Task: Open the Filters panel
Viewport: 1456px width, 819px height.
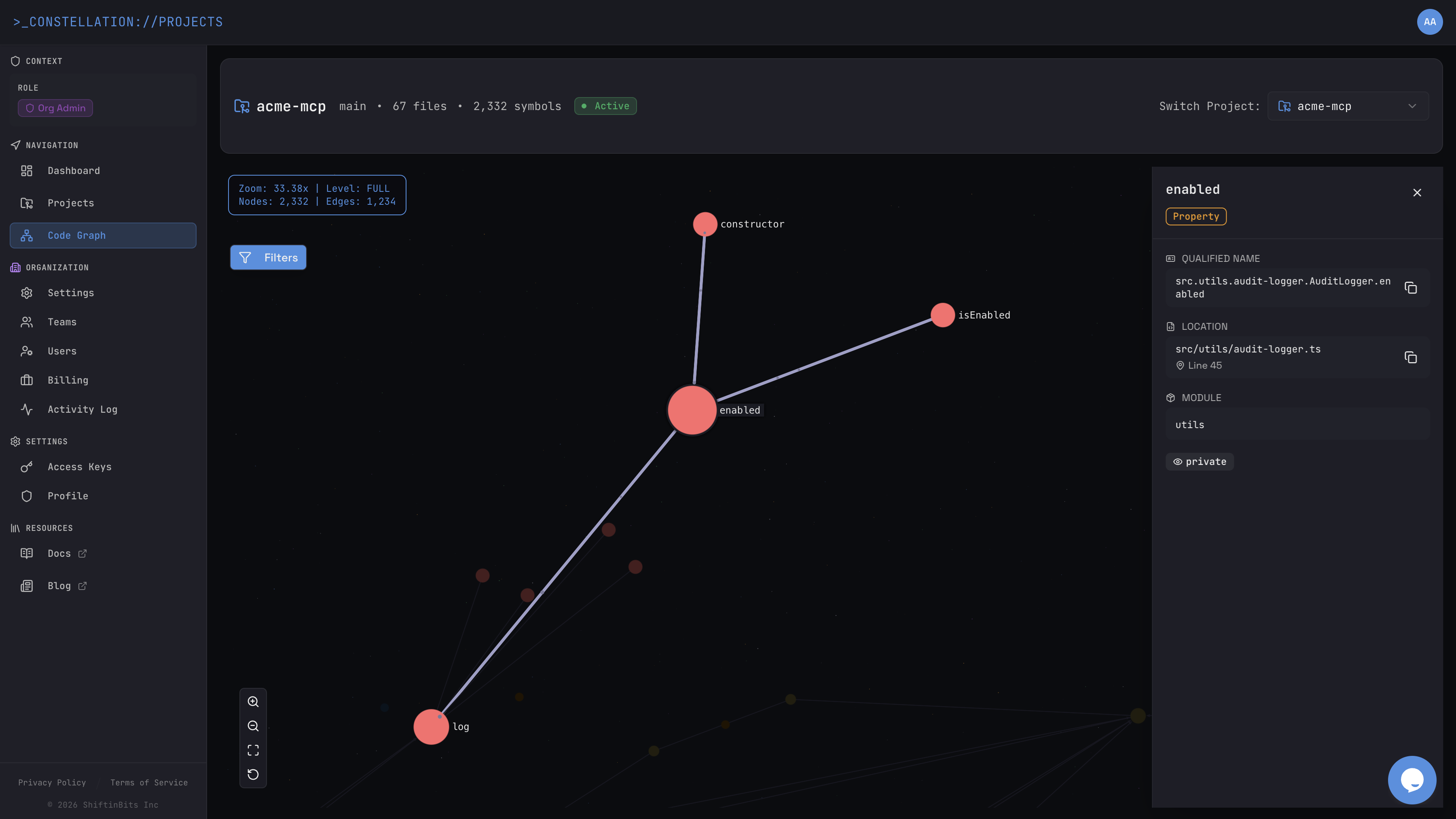Action: click(x=268, y=257)
